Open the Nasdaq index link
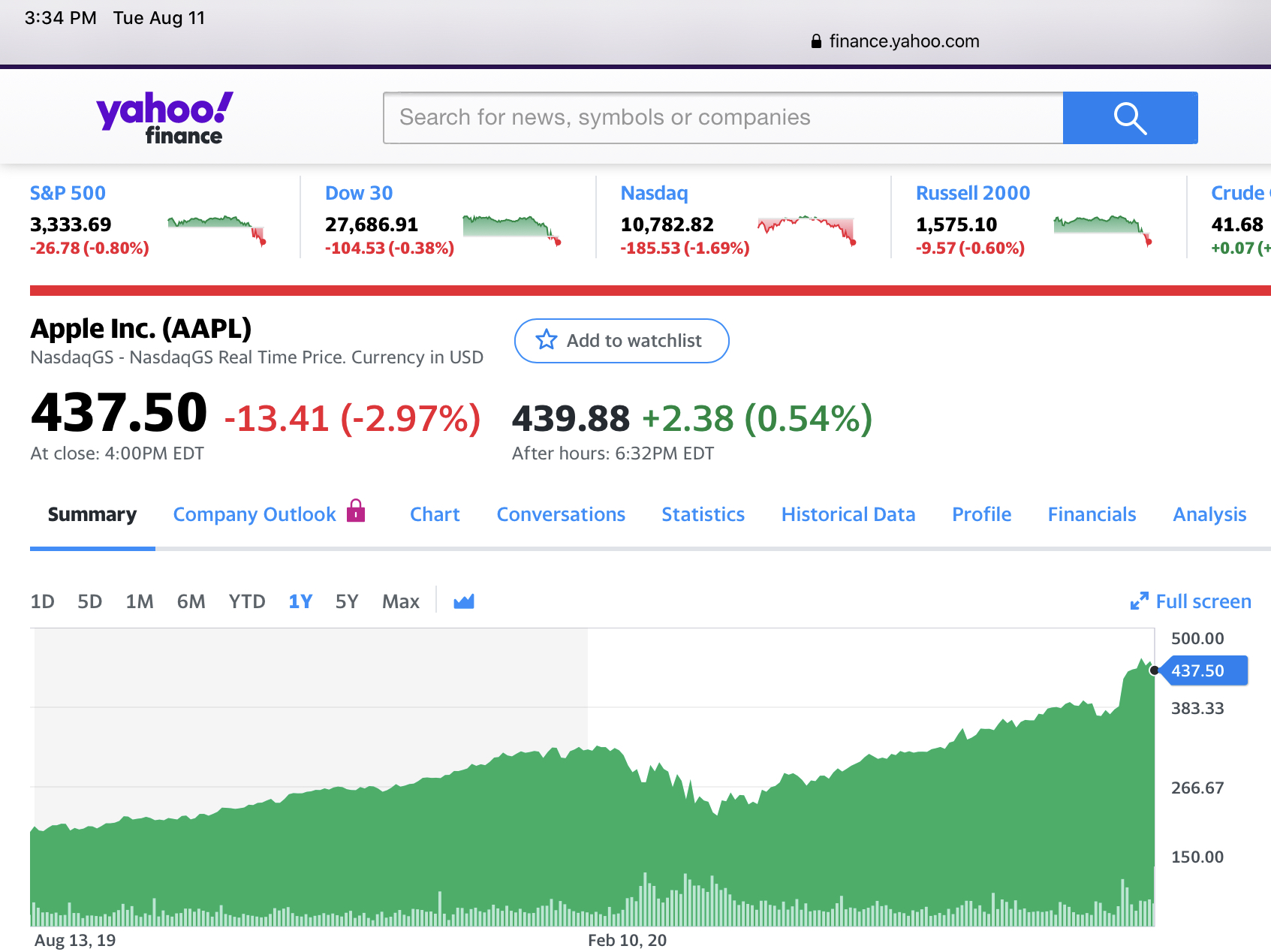Screen dimensions: 1271x952 click(x=654, y=193)
